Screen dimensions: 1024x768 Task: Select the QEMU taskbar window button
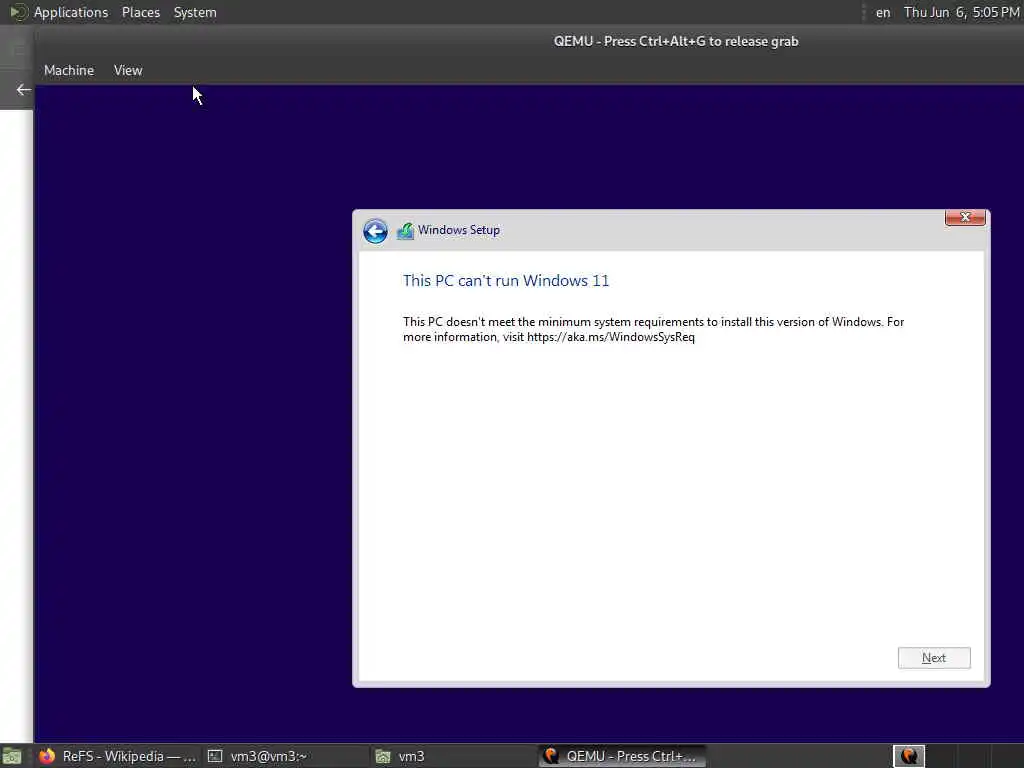click(623, 756)
